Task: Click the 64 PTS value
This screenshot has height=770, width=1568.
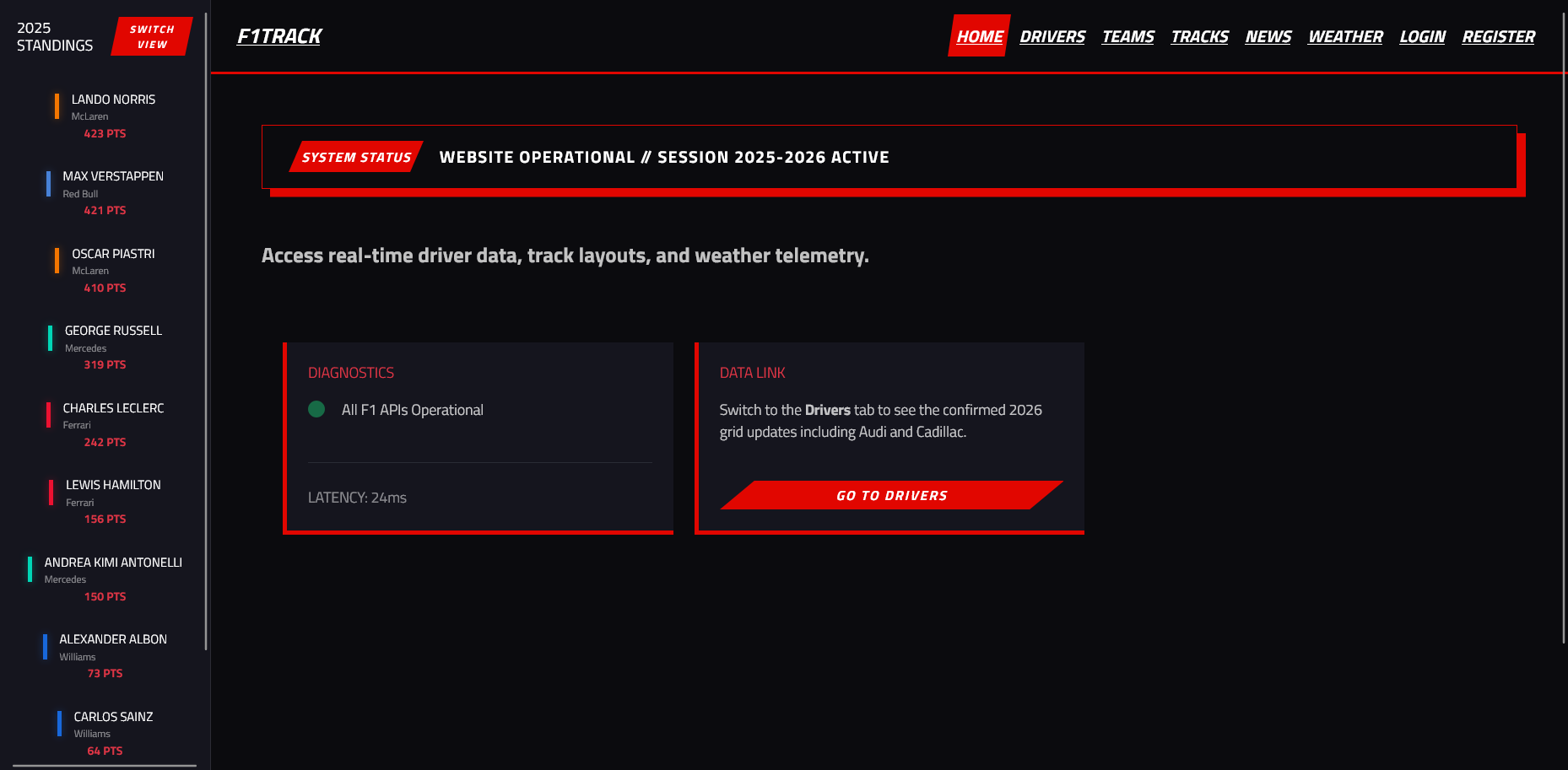Action: pos(105,751)
